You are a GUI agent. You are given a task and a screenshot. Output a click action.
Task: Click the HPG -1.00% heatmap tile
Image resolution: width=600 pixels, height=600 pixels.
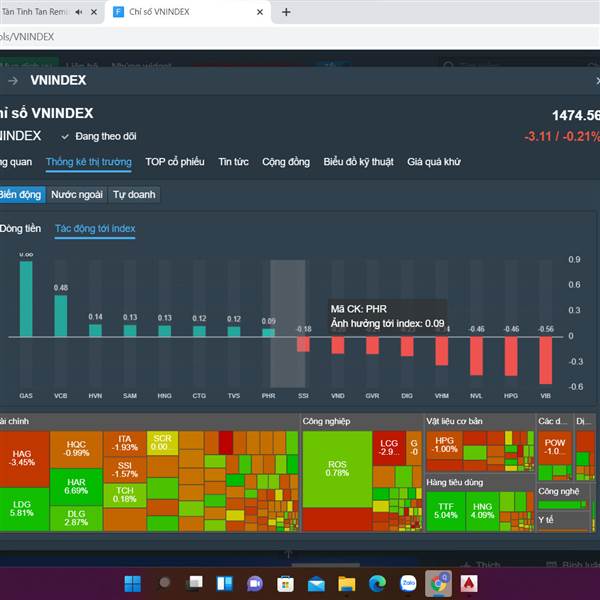[444, 445]
